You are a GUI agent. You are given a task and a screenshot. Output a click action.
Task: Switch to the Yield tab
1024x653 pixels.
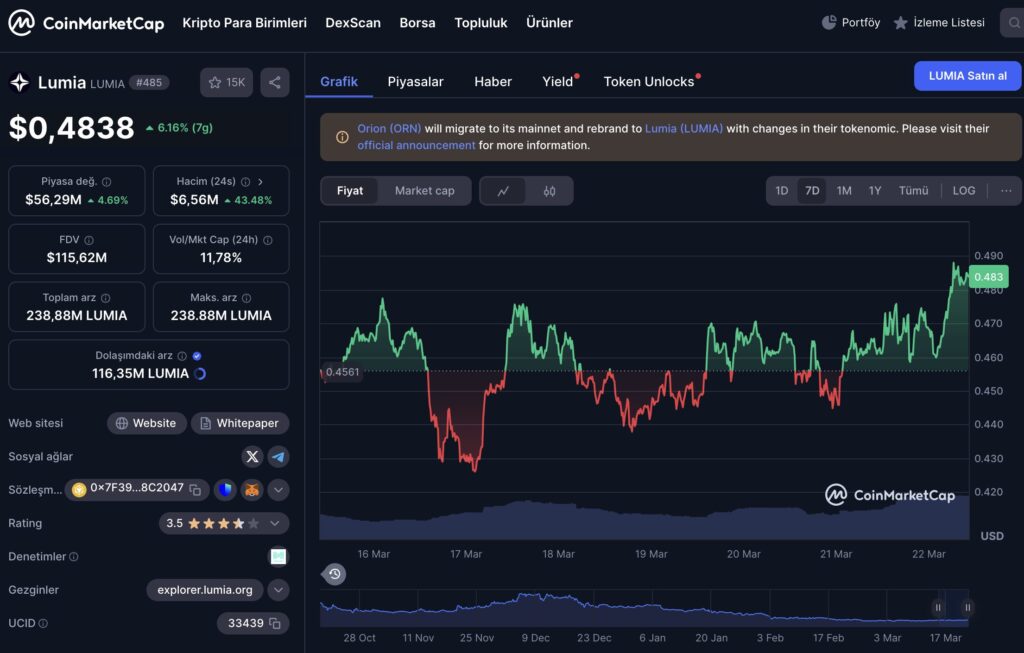[557, 82]
